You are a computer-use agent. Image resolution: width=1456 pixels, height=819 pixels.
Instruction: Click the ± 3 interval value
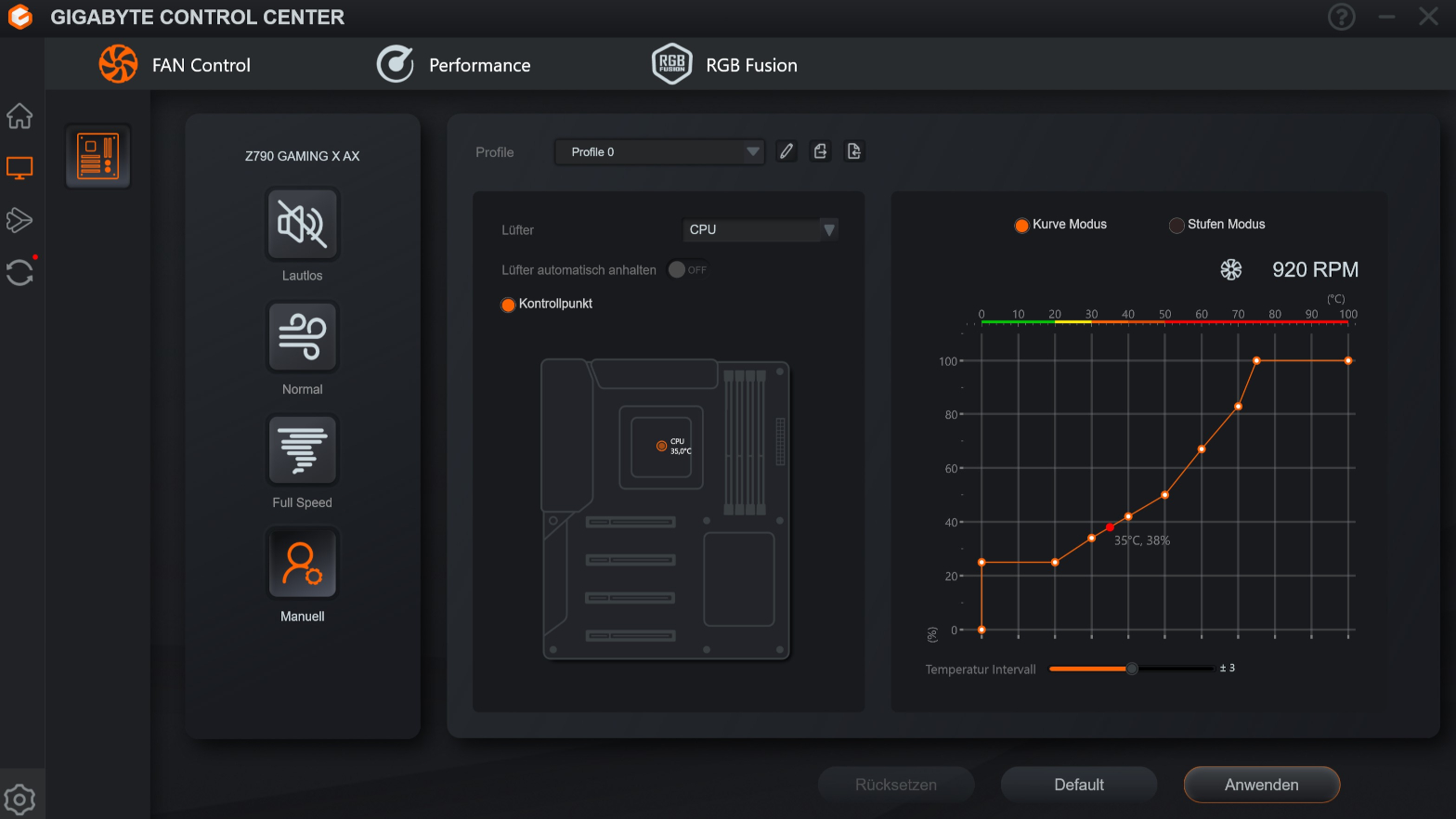[x=1228, y=668]
